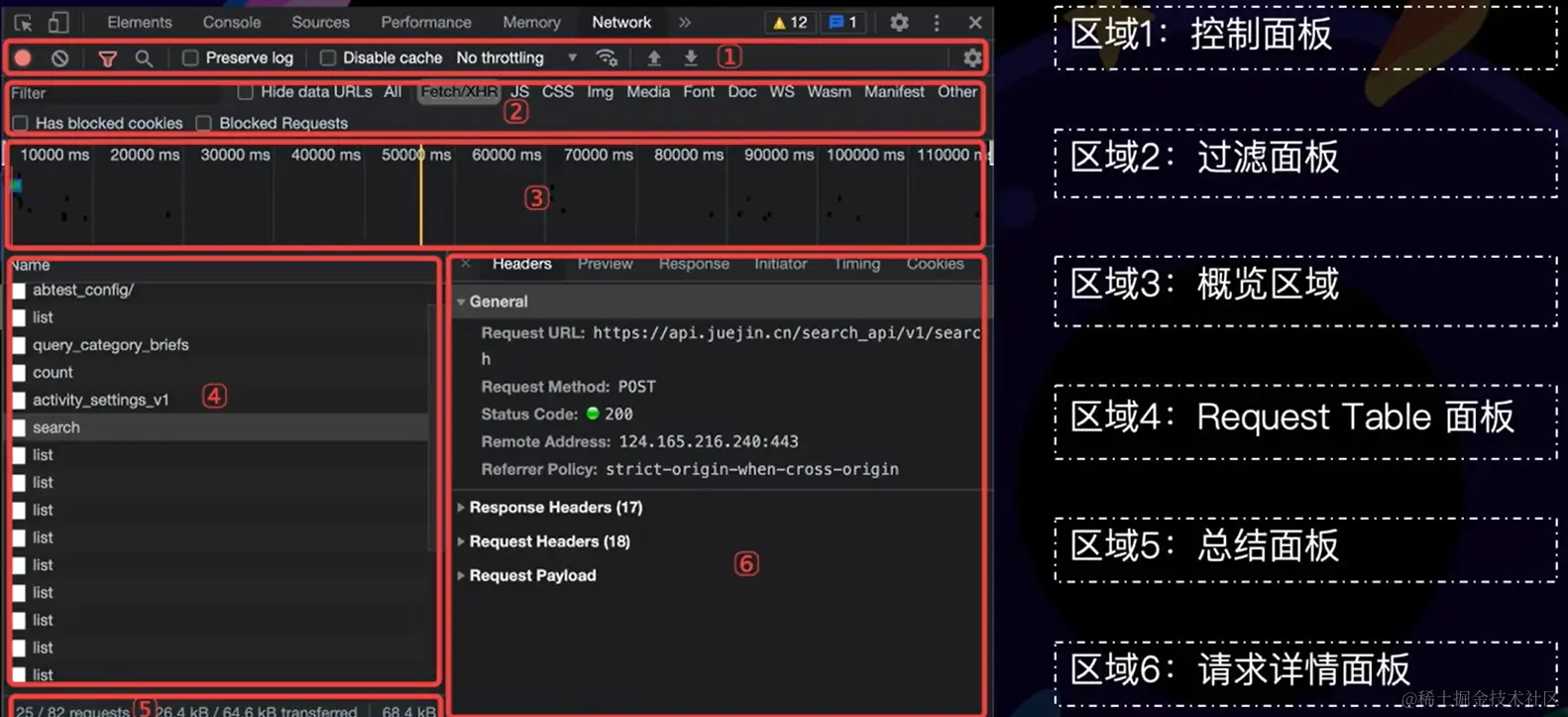Open the Response tab of request

click(694, 264)
